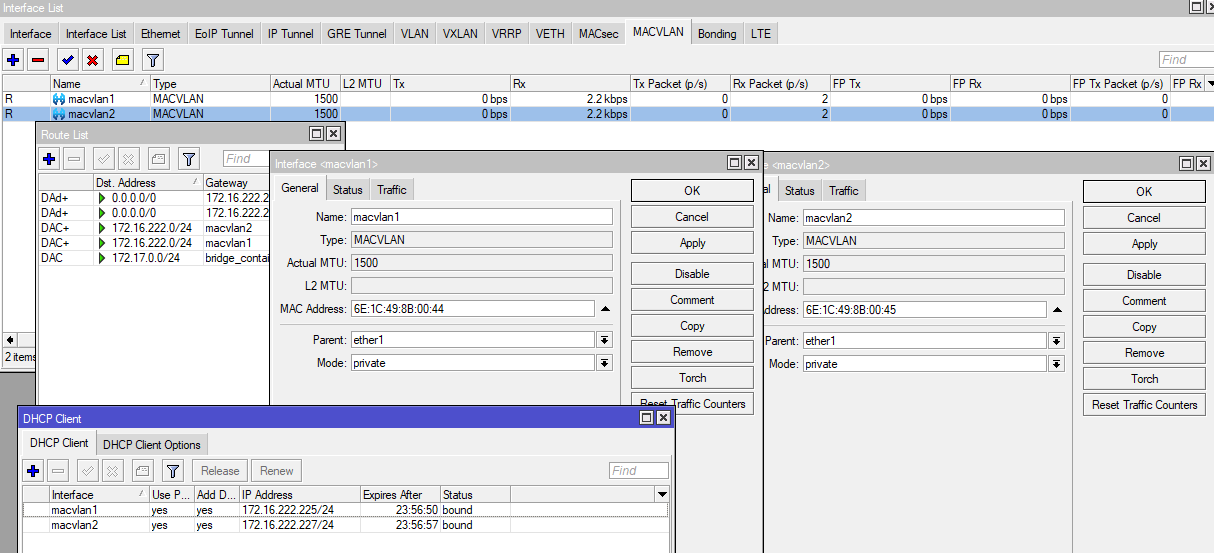Add new interface in Interface List toolbar
This screenshot has width=1214, height=553.
coord(13,60)
